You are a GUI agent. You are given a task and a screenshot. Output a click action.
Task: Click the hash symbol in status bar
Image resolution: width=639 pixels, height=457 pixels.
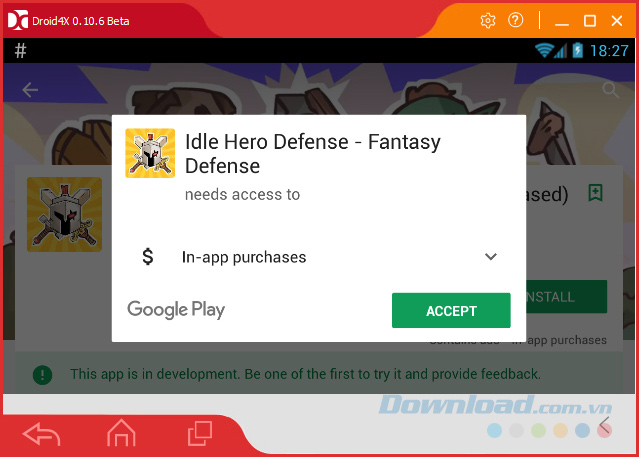coord(20,51)
